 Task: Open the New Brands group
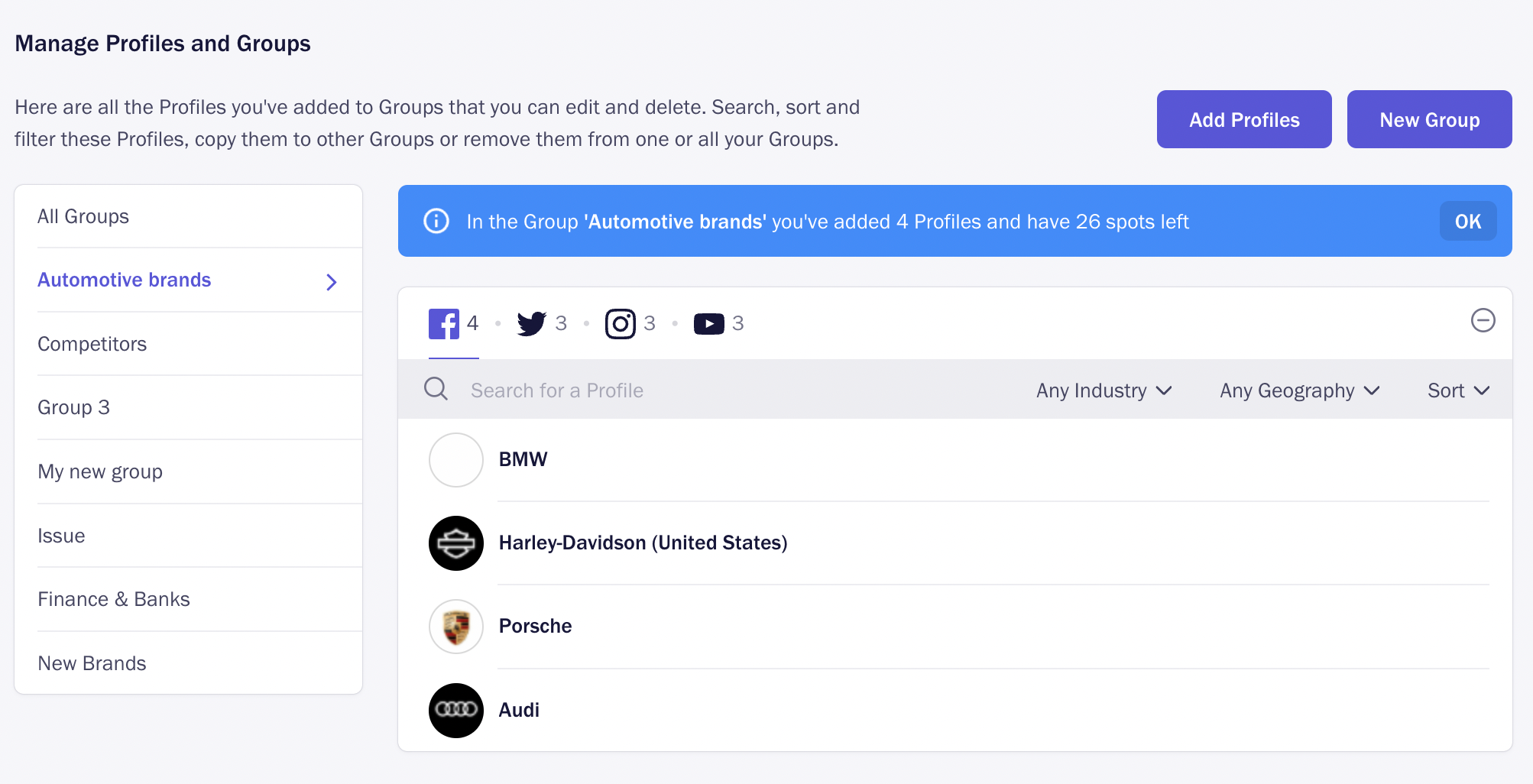tap(188, 663)
